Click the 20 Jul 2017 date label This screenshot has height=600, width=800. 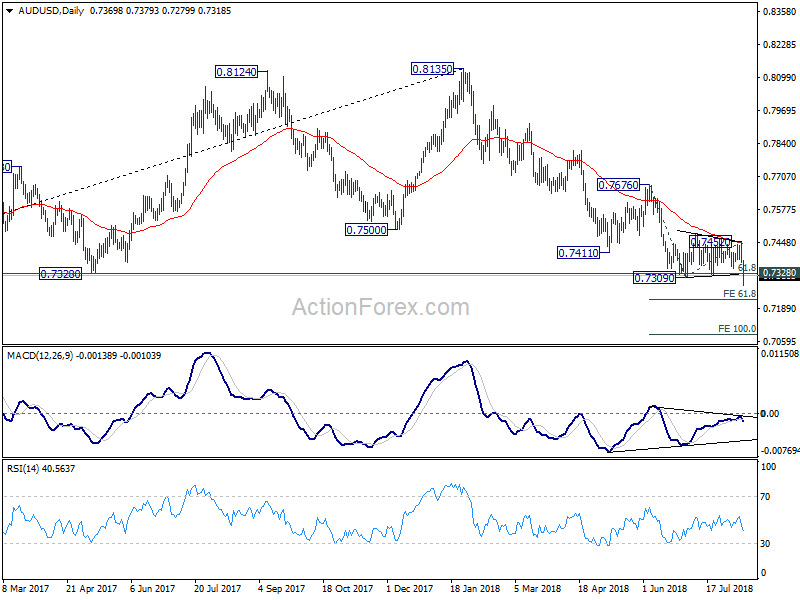click(x=217, y=588)
